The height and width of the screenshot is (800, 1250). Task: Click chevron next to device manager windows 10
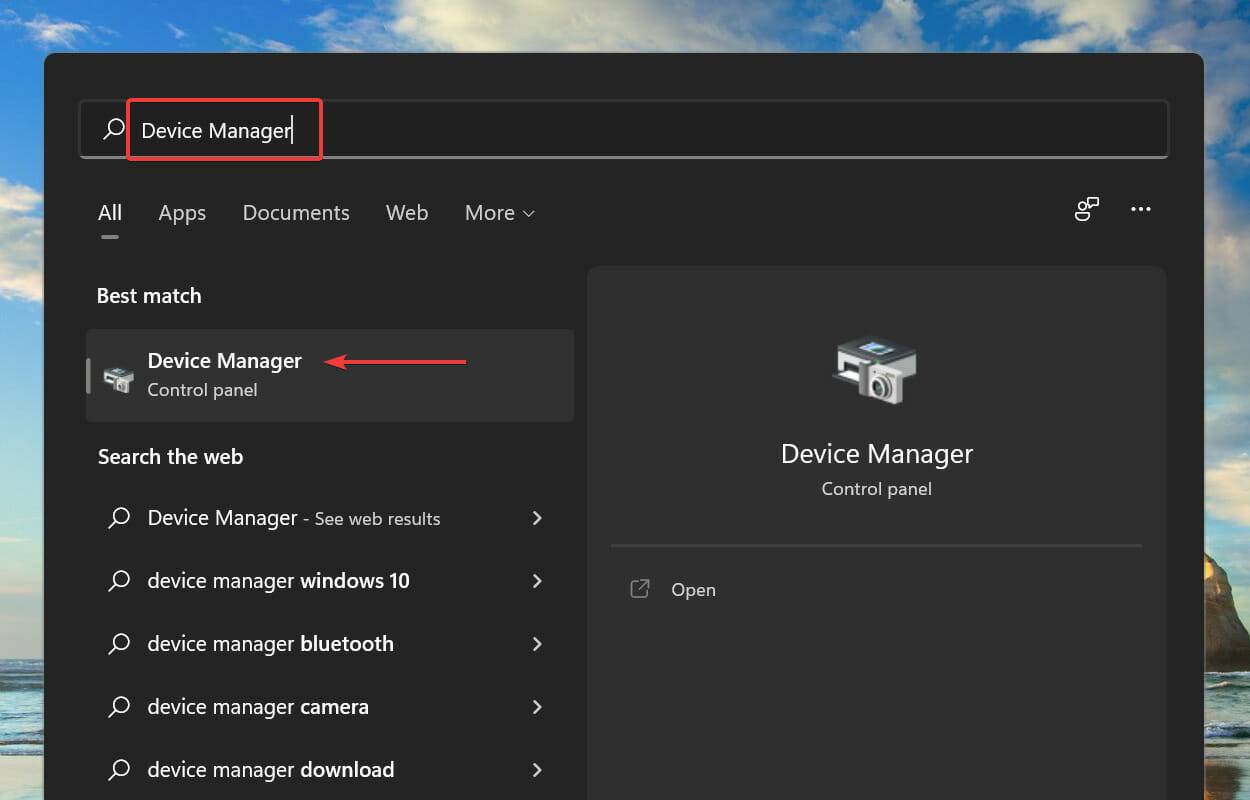point(537,581)
